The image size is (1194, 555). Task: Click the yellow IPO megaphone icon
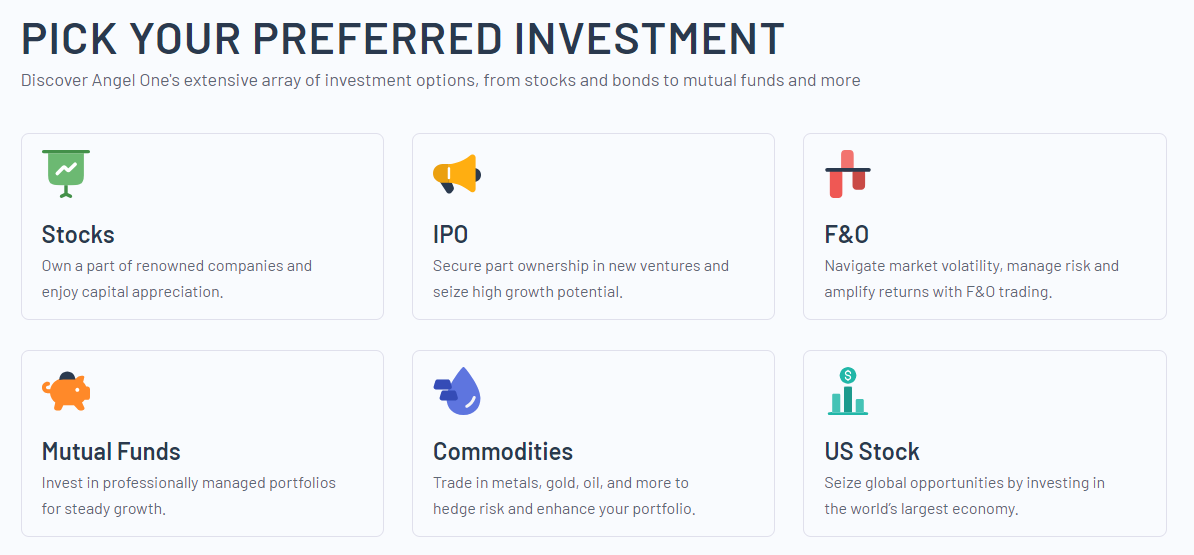tap(457, 174)
